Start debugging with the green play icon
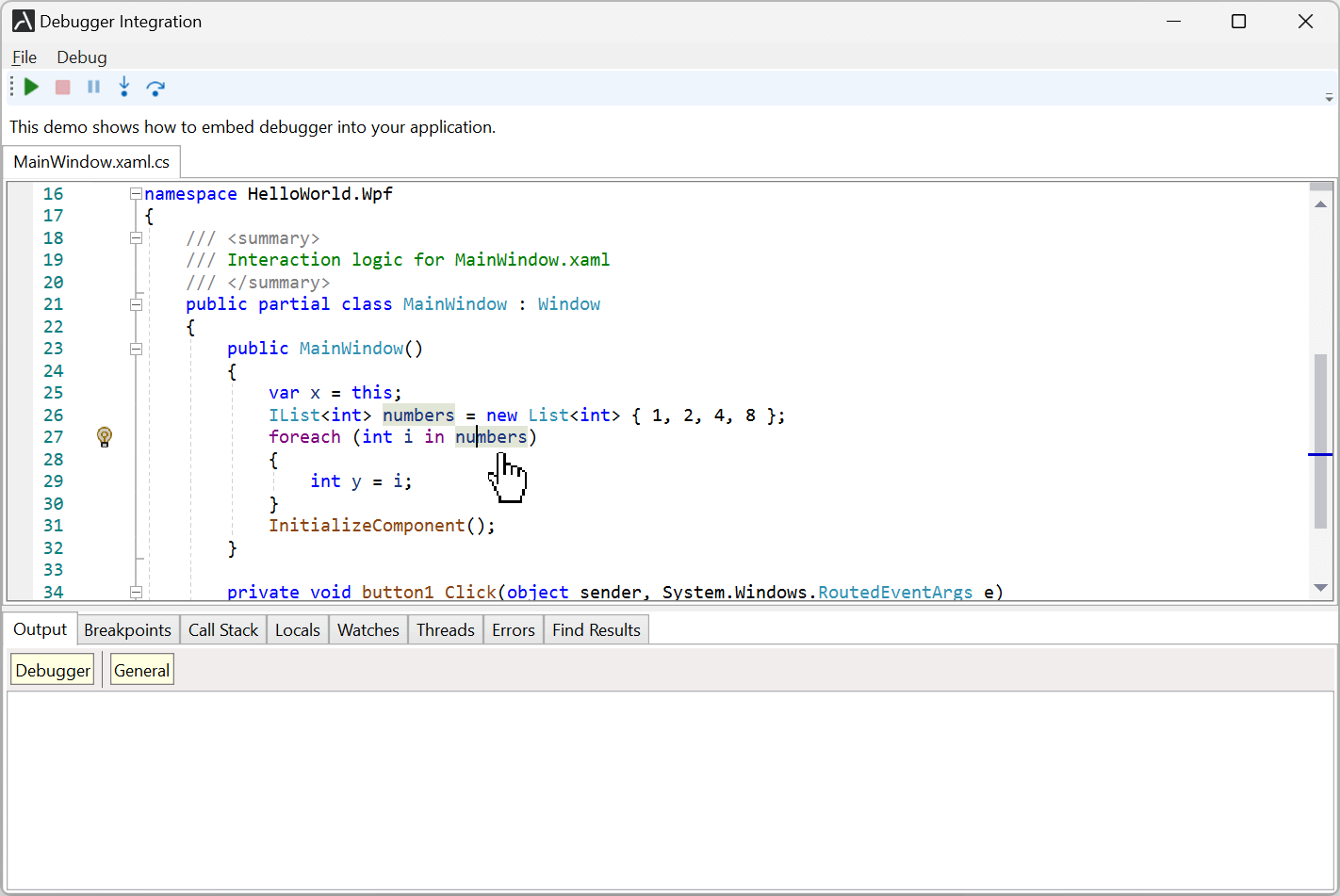The height and width of the screenshot is (896, 1340). pos(31,87)
